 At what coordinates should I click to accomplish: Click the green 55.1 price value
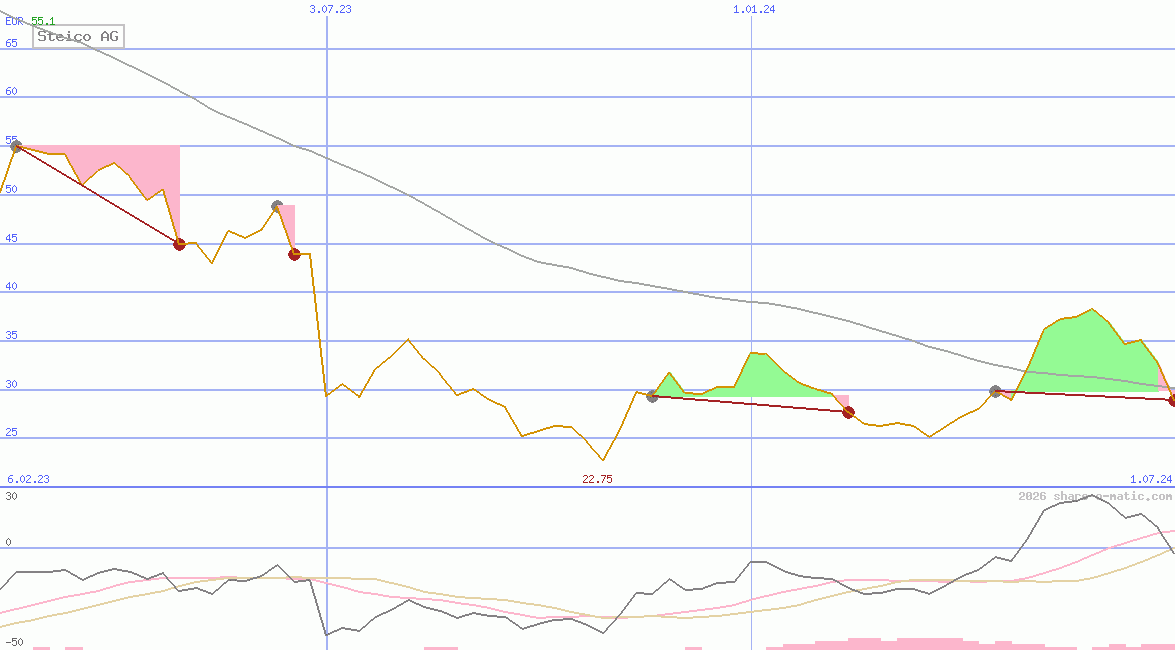tap(43, 21)
